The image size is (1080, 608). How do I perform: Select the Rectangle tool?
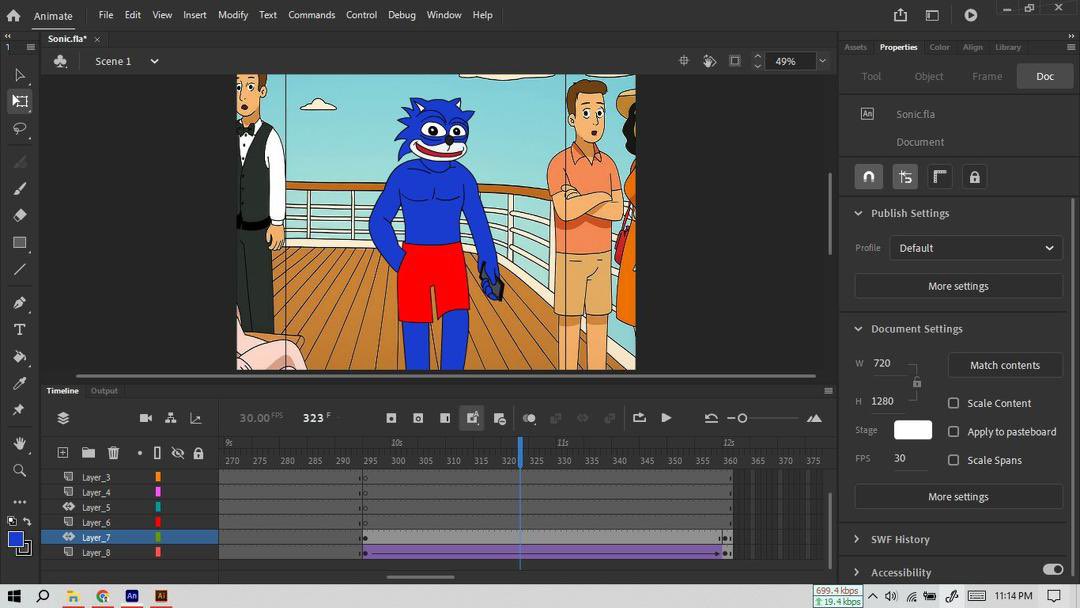19,242
